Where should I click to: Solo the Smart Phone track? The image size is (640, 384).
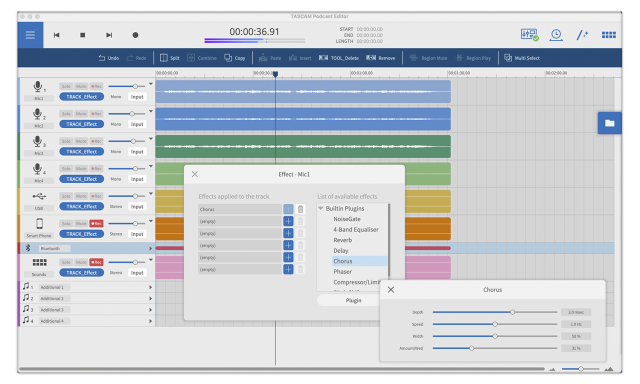(x=66, y=223)
